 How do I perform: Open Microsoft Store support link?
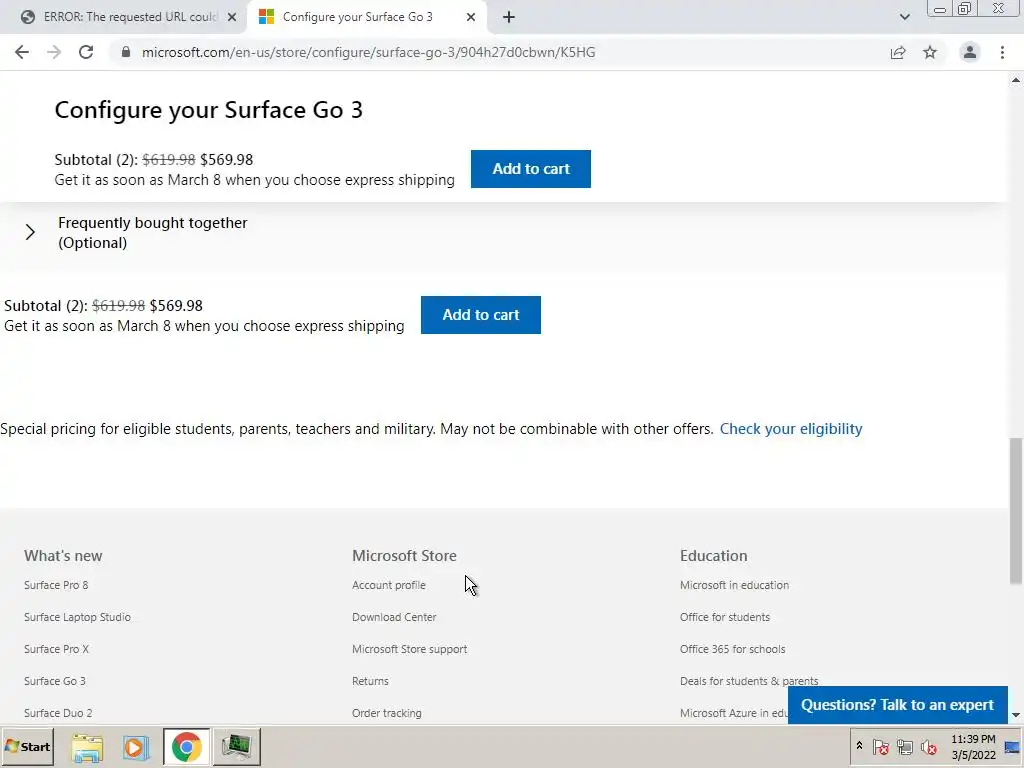pos(409,649)
